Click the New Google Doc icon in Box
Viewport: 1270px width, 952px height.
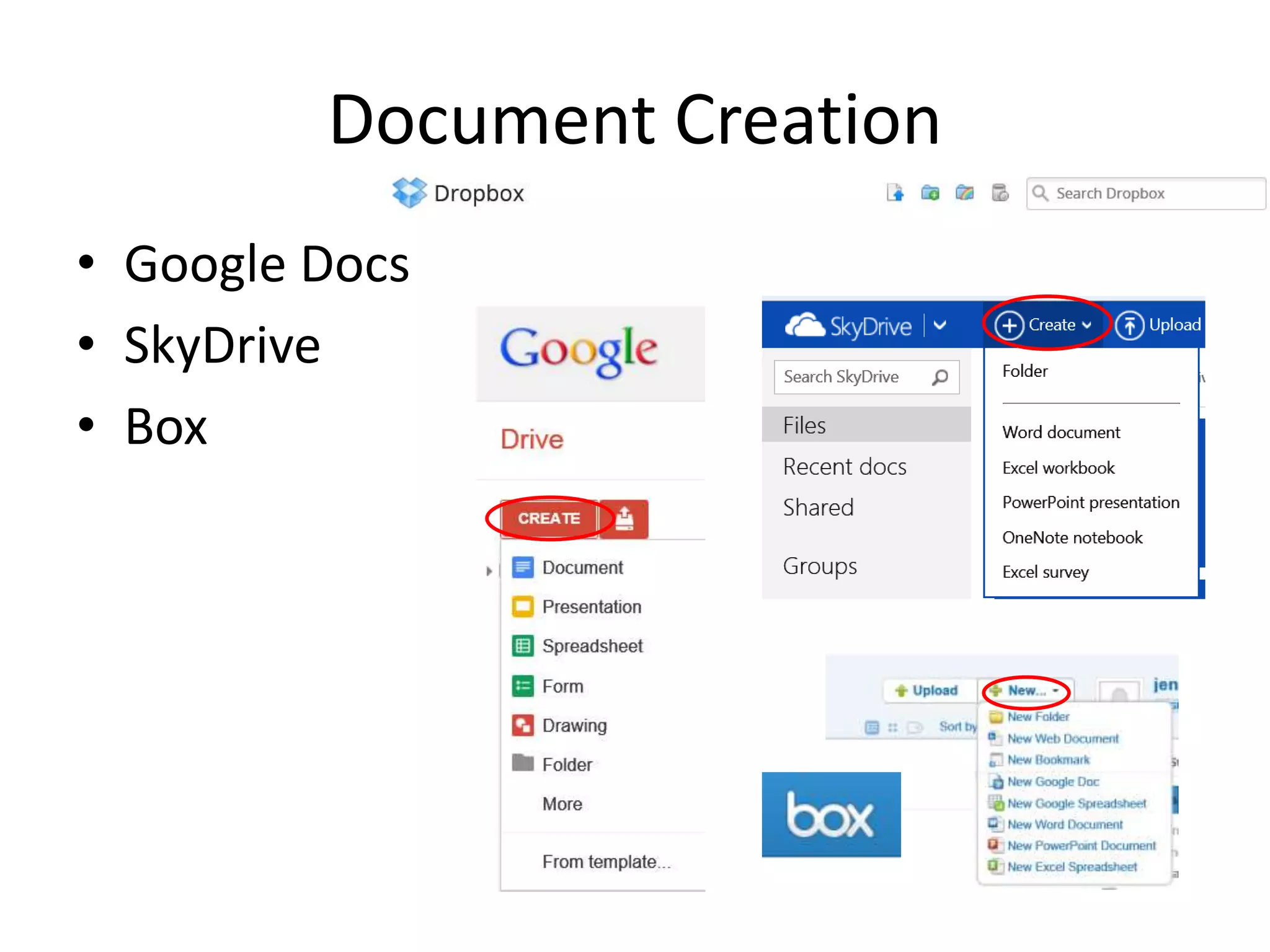point(996,782)
